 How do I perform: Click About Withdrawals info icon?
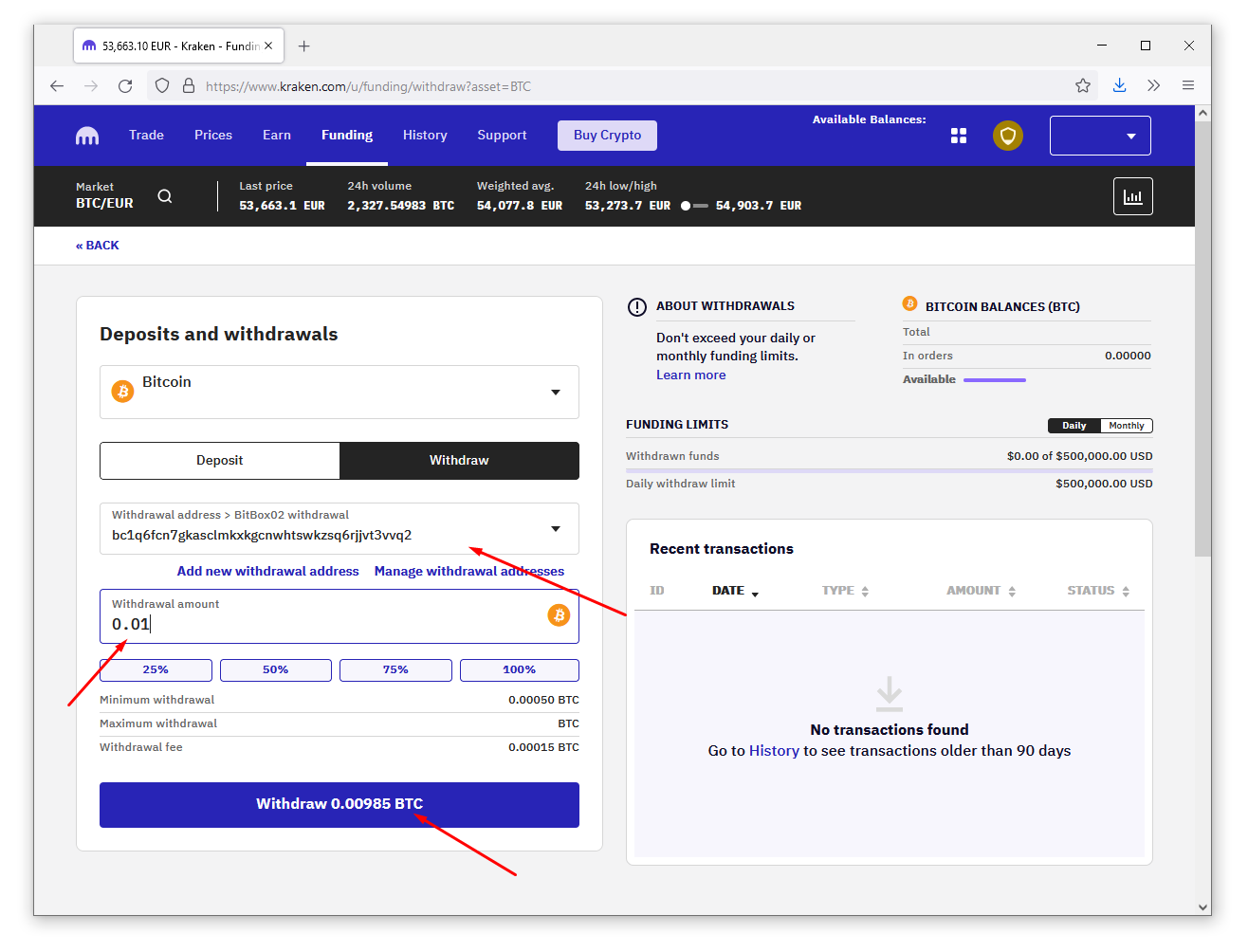[x=637, y=307]
